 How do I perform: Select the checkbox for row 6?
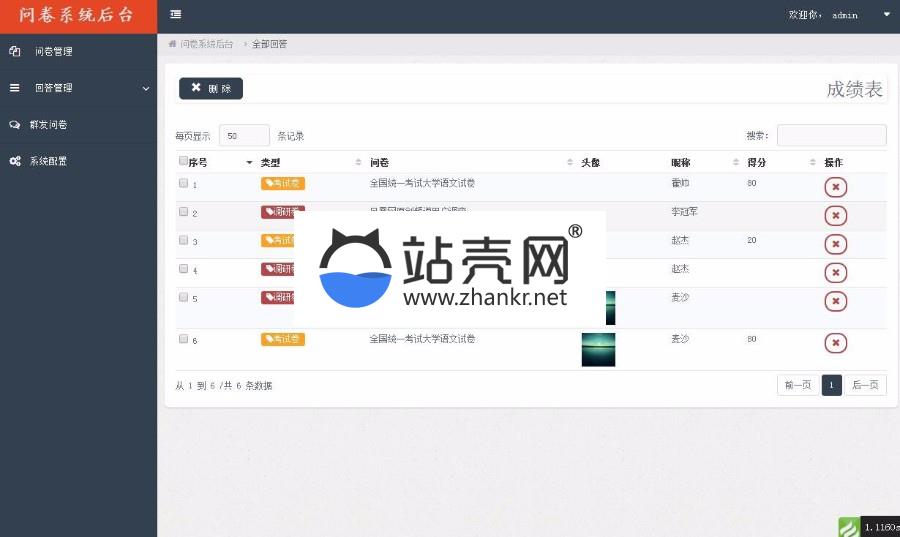pos(183,339)
